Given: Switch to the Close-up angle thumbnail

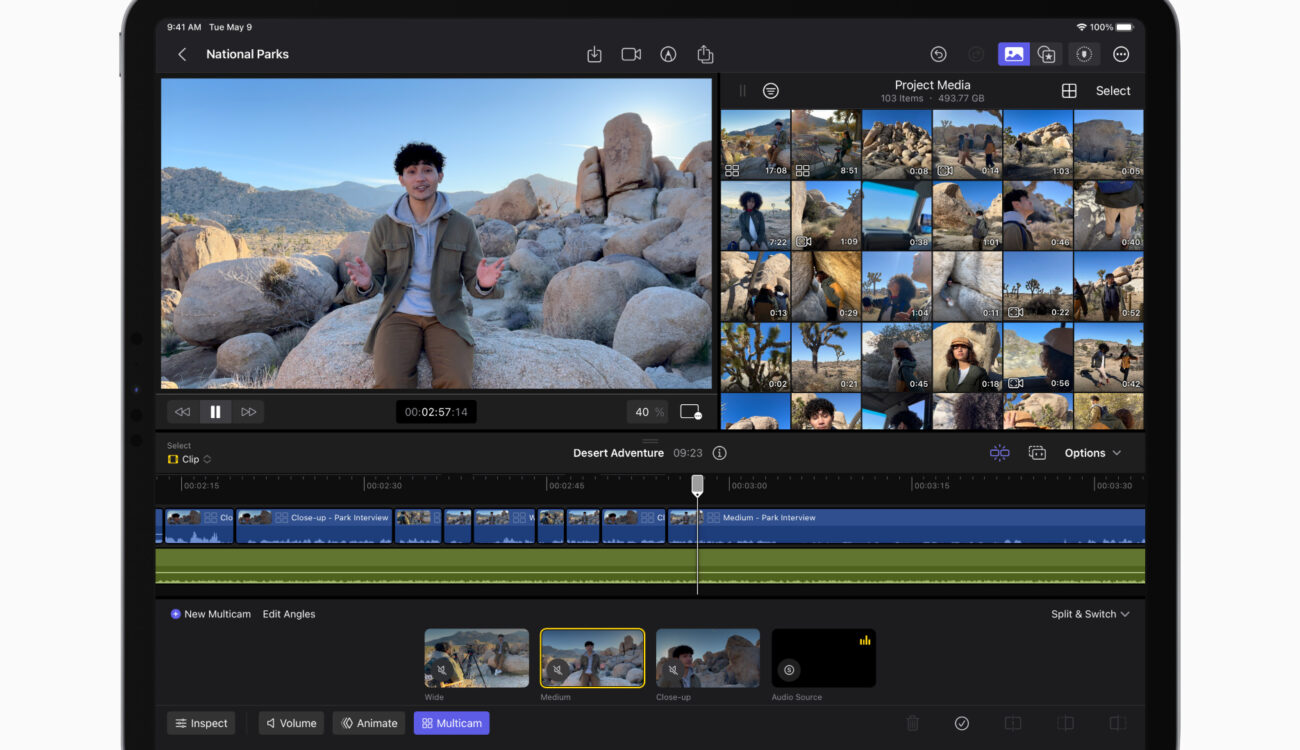Looking at the screenshot, I should pyautogui.click(x=708, y=658).
